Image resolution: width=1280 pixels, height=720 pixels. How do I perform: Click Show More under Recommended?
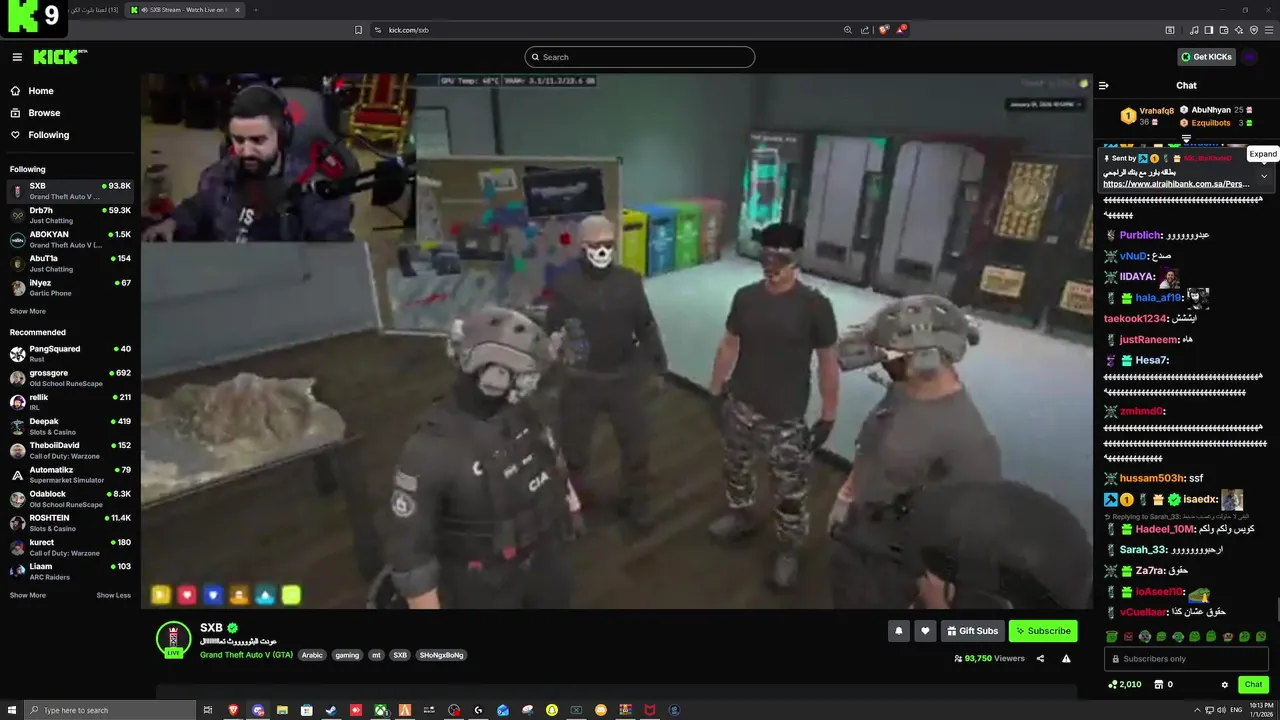(28, 595)
